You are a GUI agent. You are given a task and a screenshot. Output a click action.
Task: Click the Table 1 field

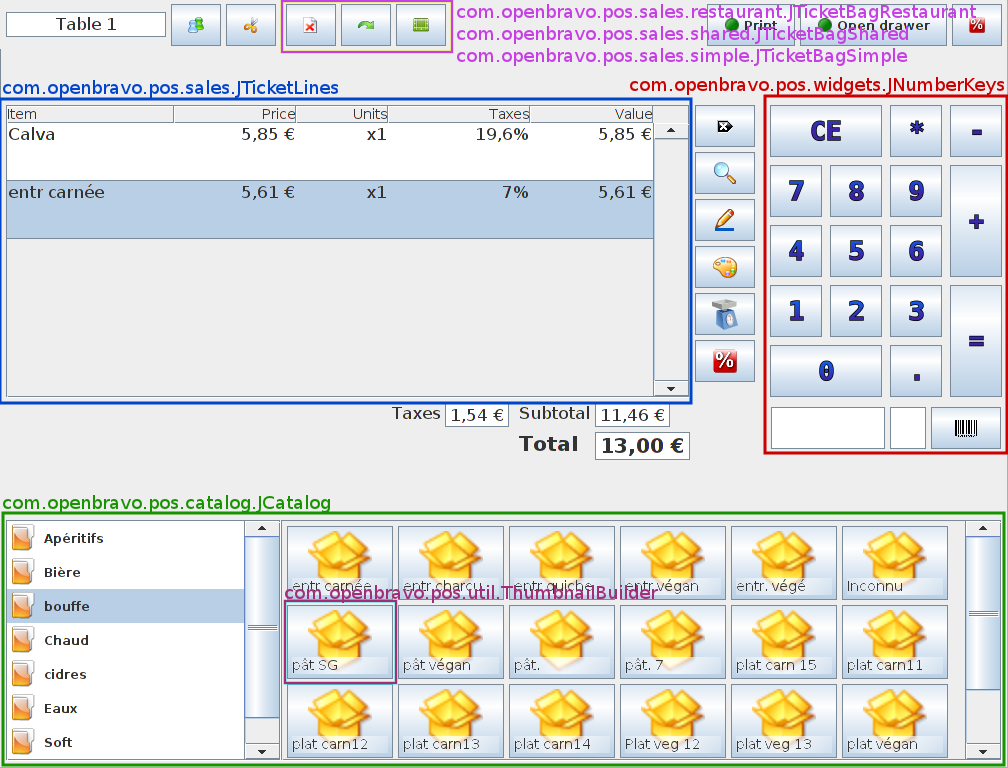tap(86, 24)
